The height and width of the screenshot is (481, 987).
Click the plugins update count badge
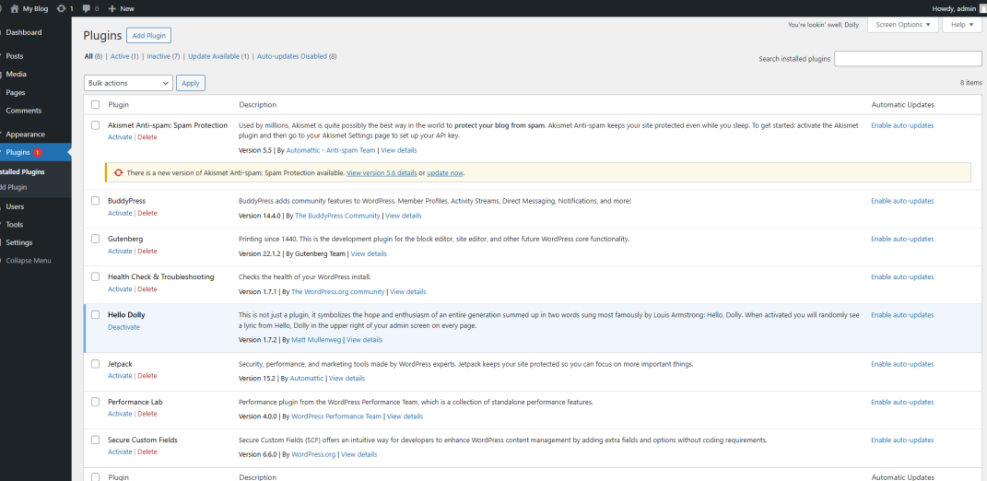[x=38, y=152]
